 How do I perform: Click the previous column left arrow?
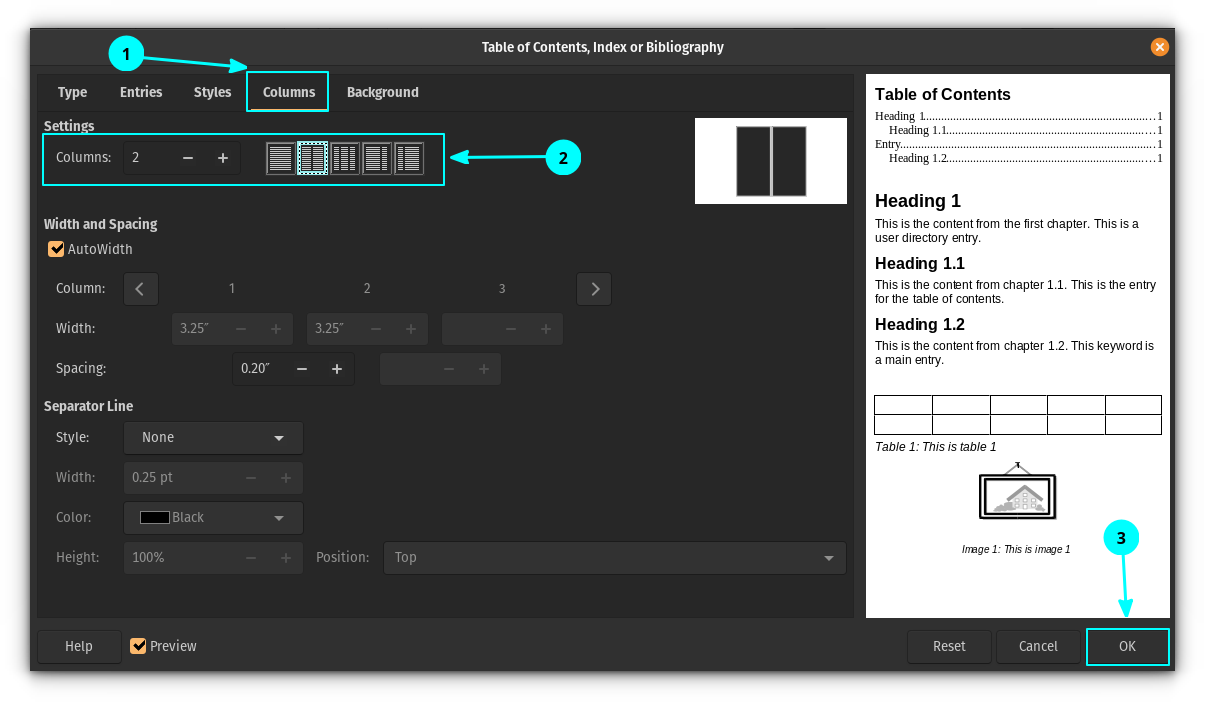140,289
